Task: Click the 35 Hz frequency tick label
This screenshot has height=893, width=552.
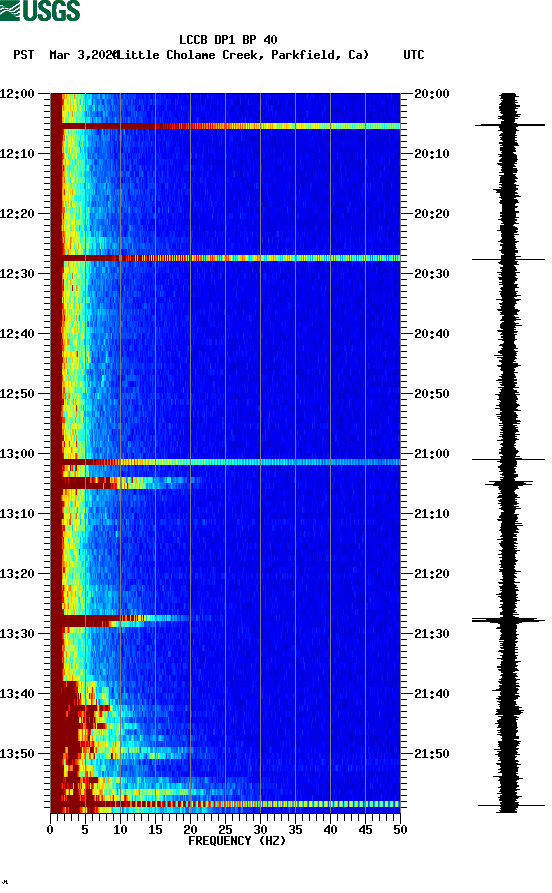Action: (296, 830)
